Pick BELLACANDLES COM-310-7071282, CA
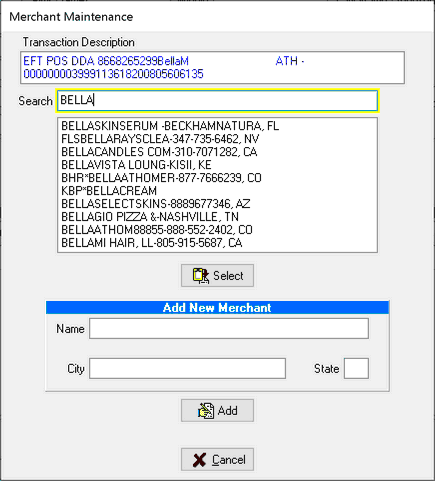The height and width of the screenshot is (481, 435). (217, 152)
